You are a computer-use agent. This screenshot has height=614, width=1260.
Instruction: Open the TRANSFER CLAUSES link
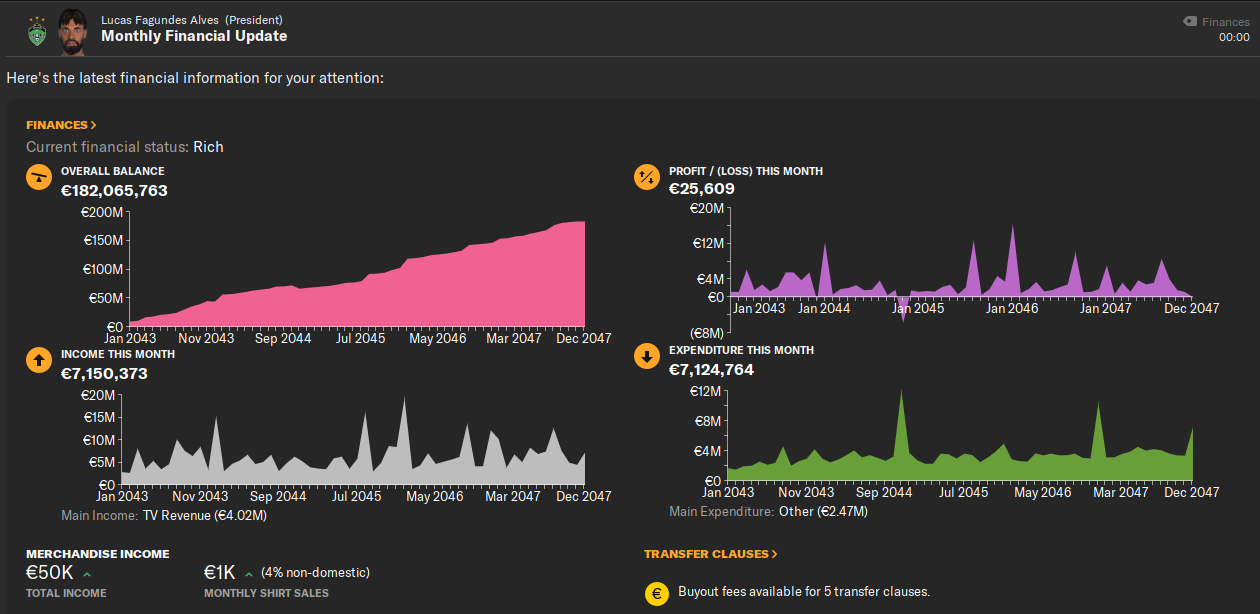point(711,553)
